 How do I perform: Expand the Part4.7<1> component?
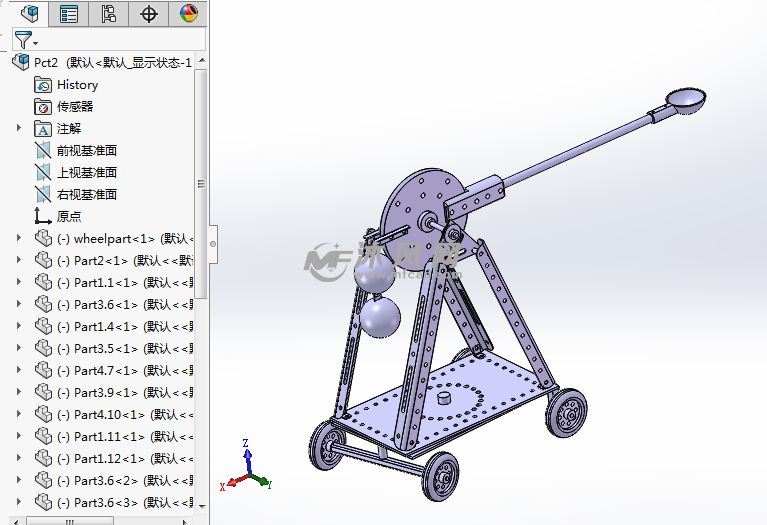(x=19, y=370)
